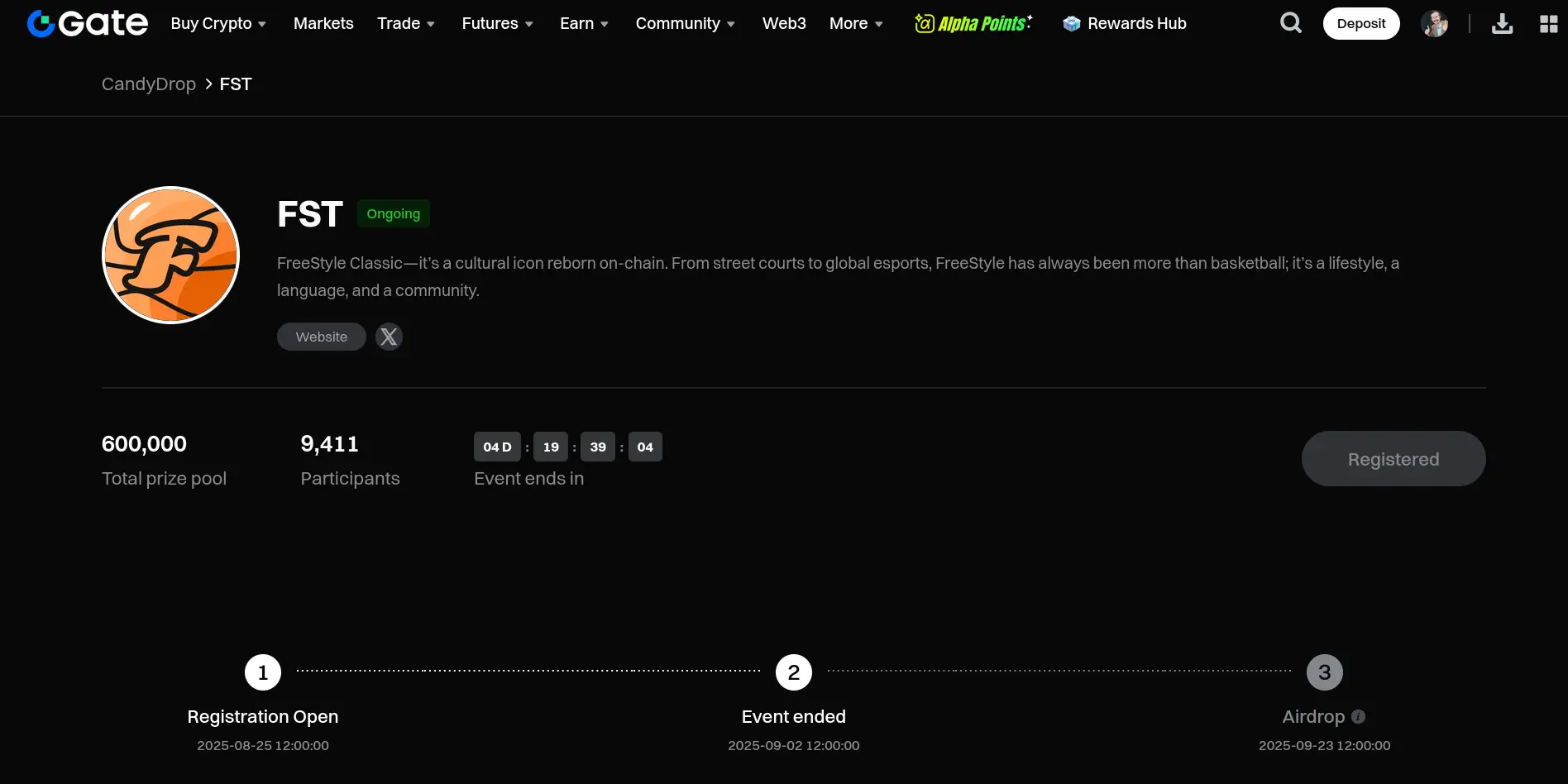
Task: Click the 9,411 participants count
Action: [329, 444]
